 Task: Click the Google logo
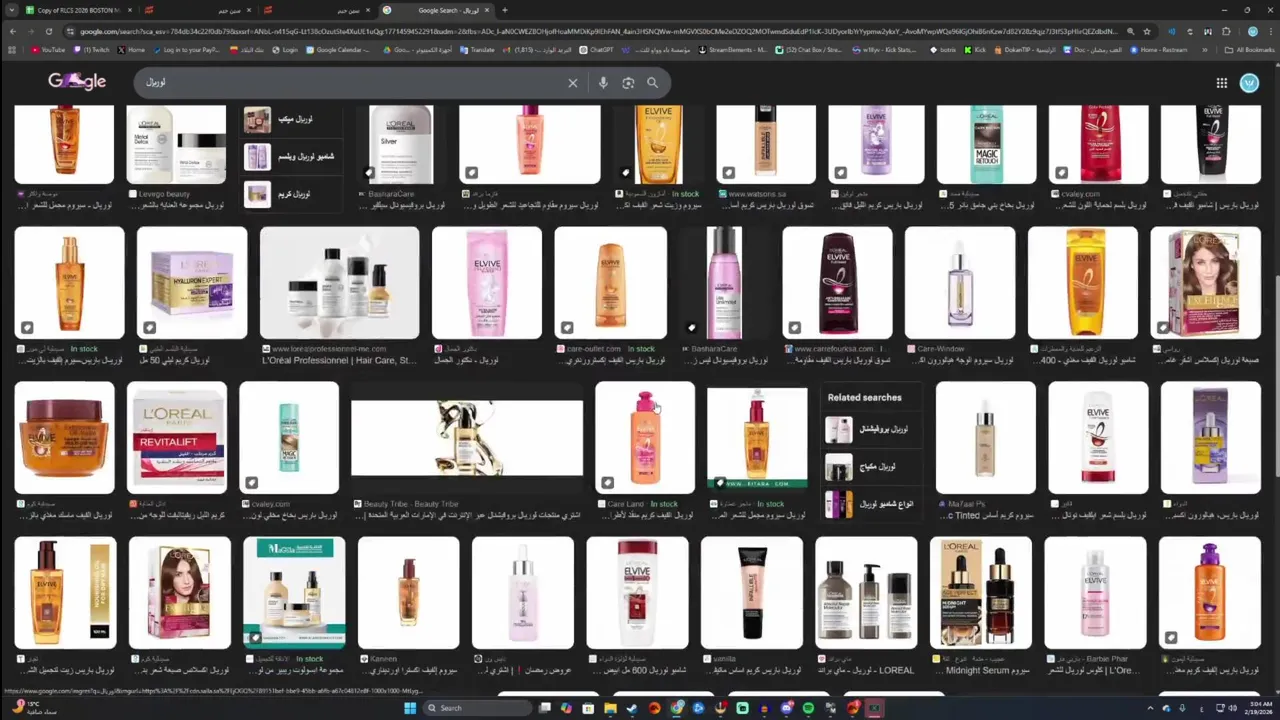(x=77, y=82)
